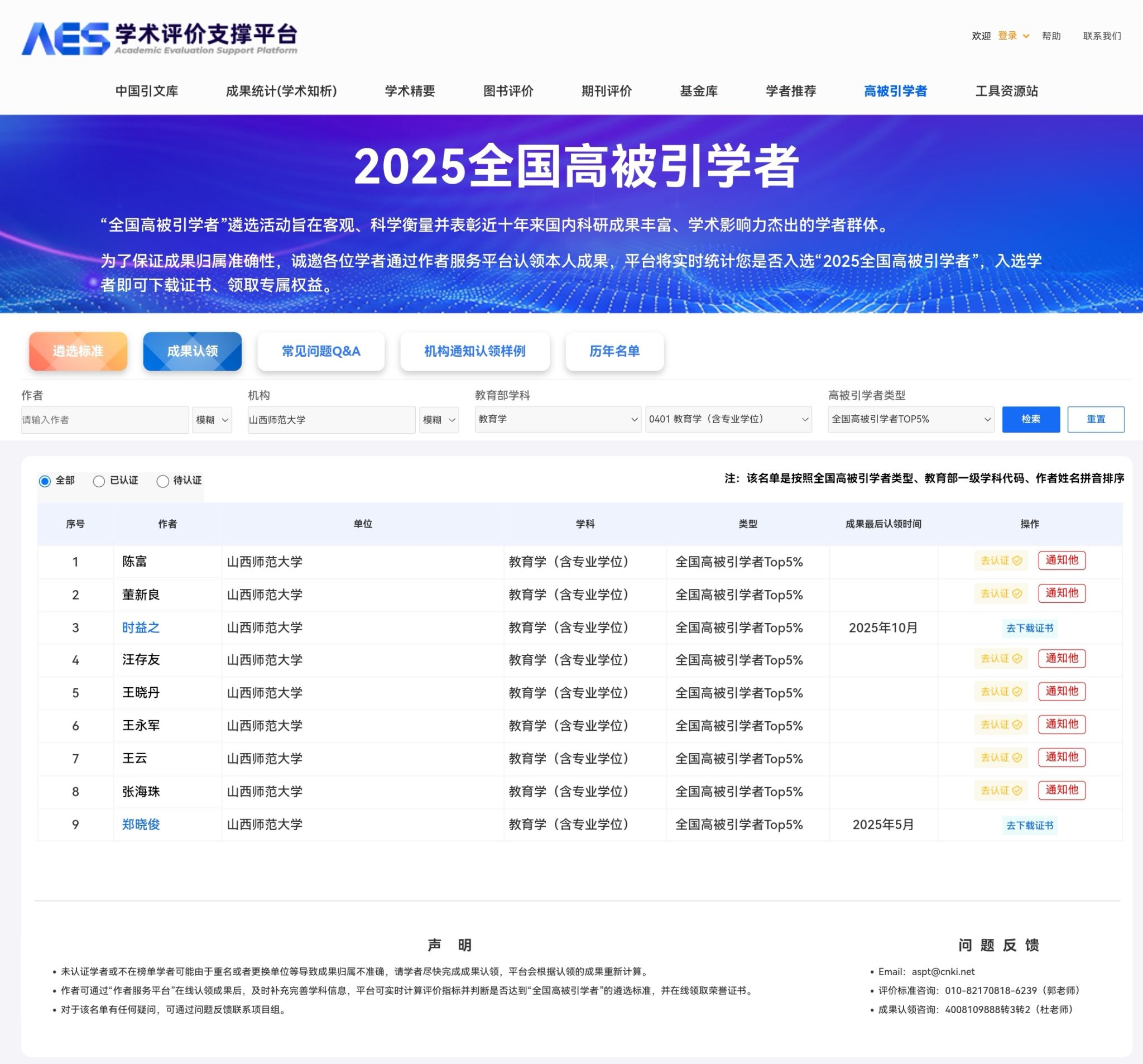Expand the 登录 arrow in header
This screenshot has height=1064, width=1143.
(1026, 36)
